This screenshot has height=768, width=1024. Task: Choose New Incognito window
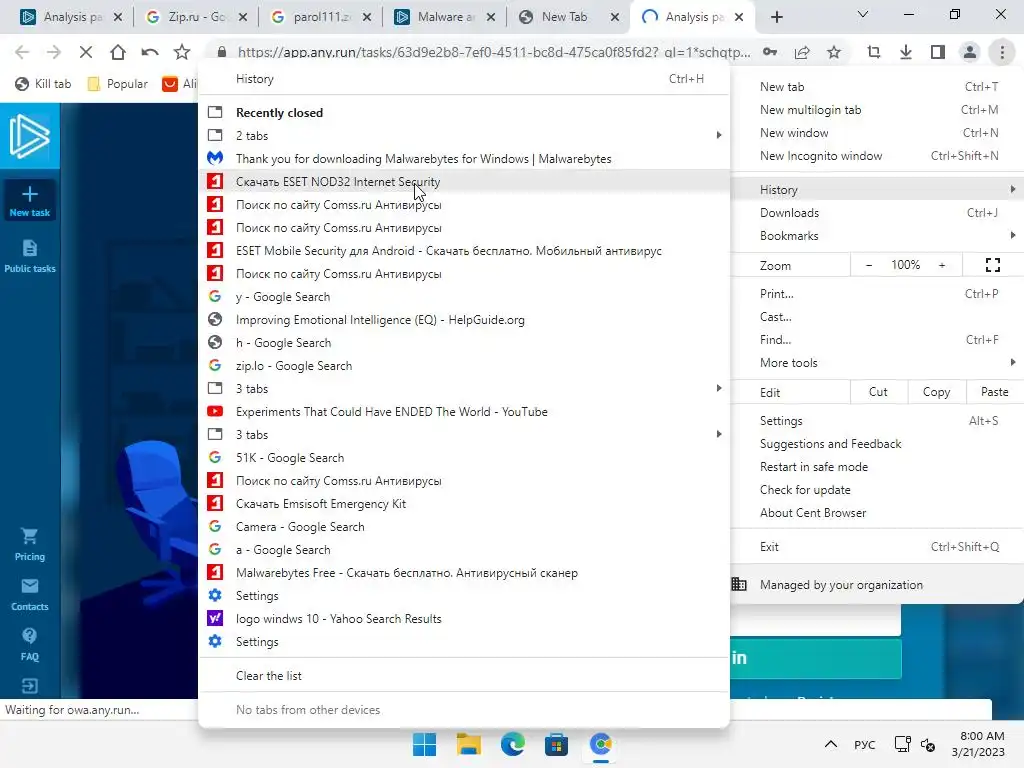(877, 156)
